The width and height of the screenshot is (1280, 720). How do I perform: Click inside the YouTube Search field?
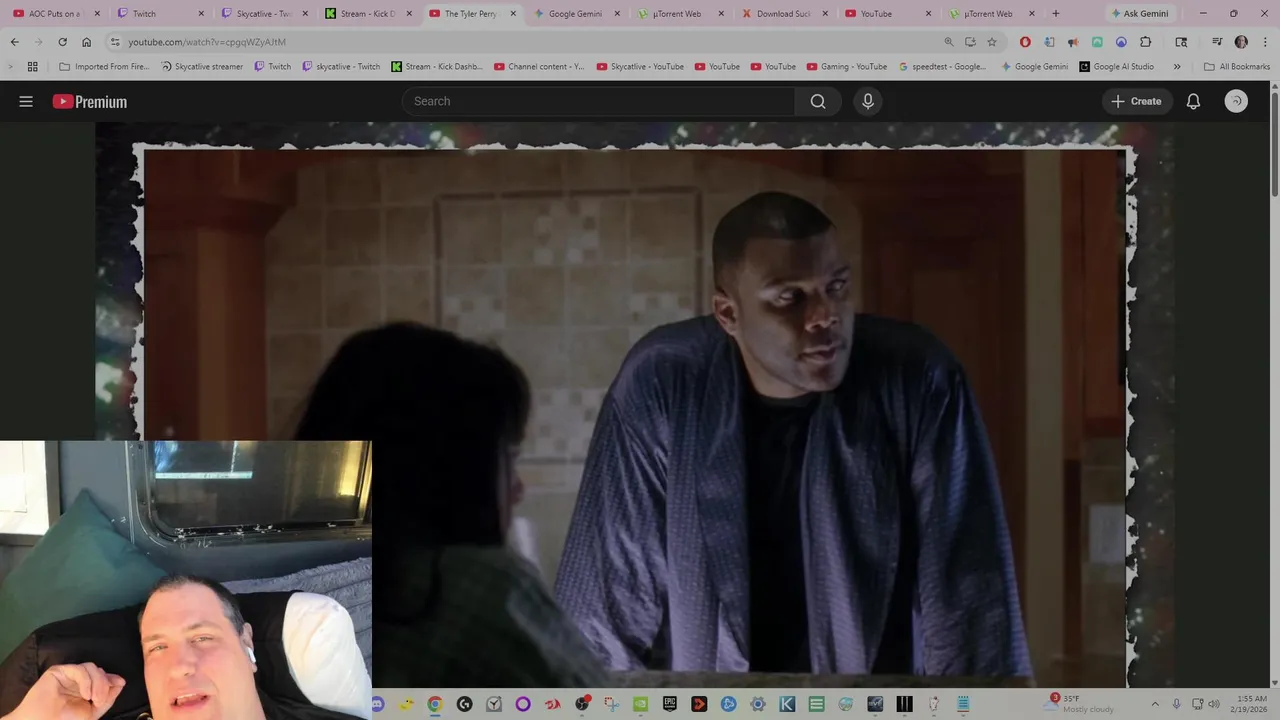click(598, 101)
